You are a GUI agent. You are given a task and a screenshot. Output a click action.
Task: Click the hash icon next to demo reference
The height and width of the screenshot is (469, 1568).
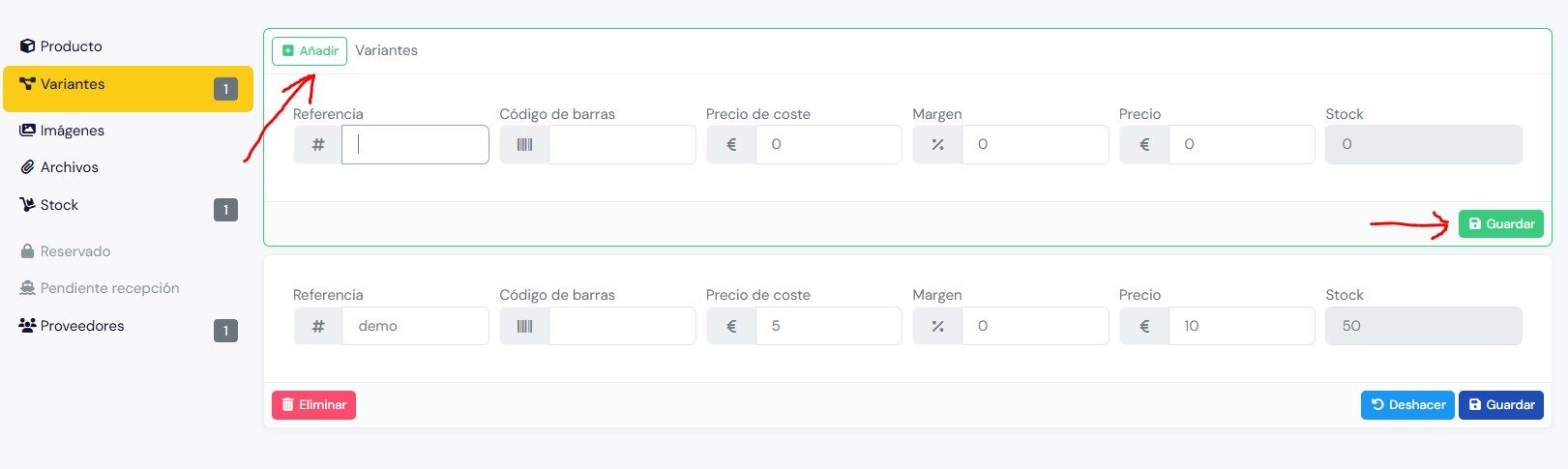[x=318, y=326]
